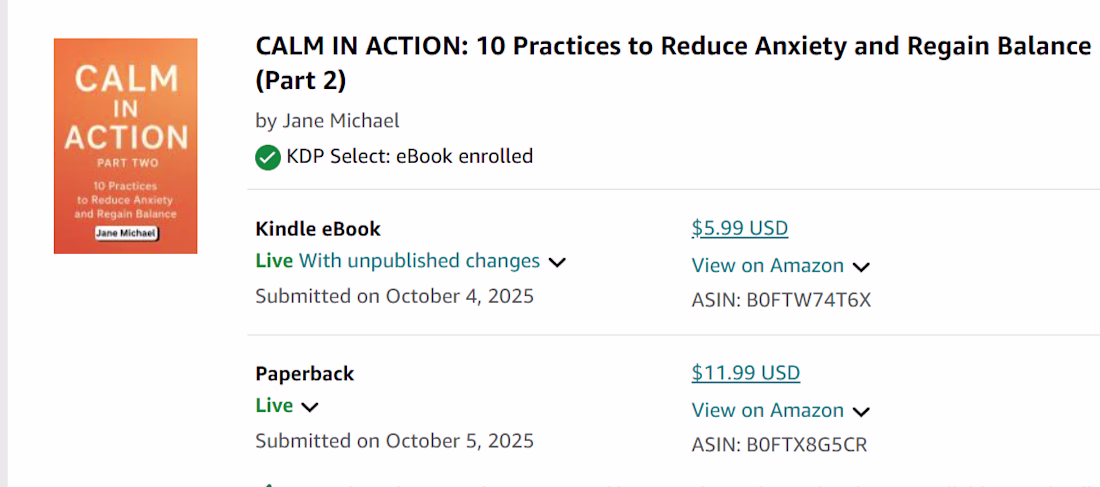Viewport: 1100px width, 487px height.
Task: Click the KDP Select: eBook enrolled text
Action: 410,156
